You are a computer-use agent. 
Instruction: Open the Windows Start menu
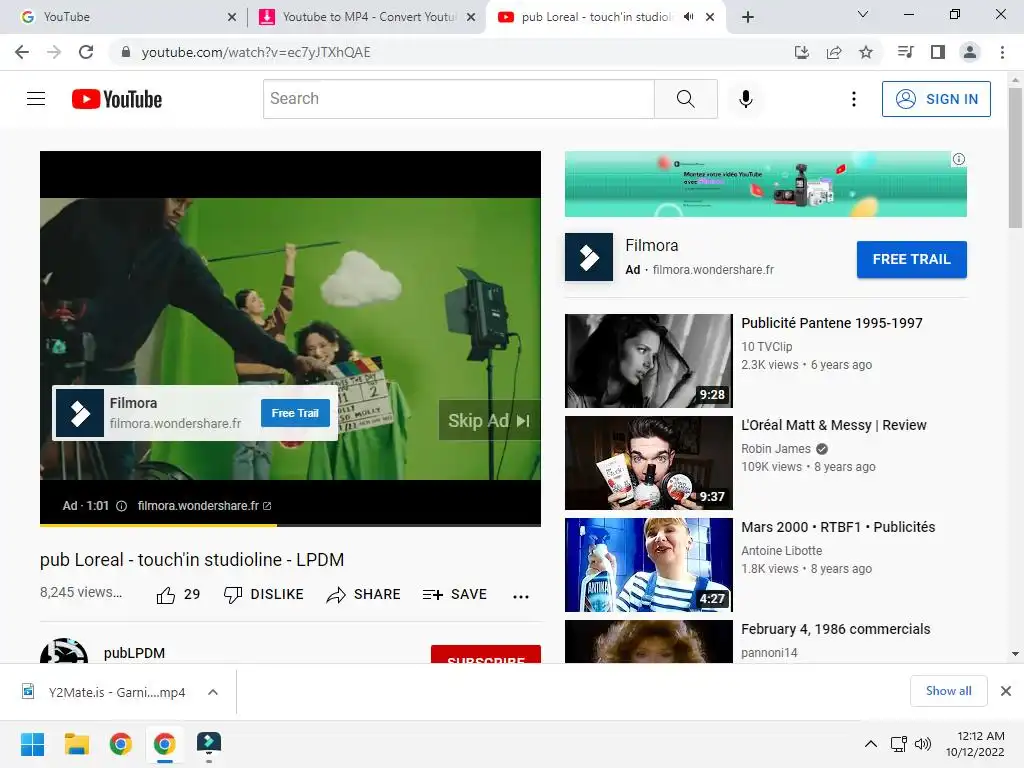pos(32,744)
